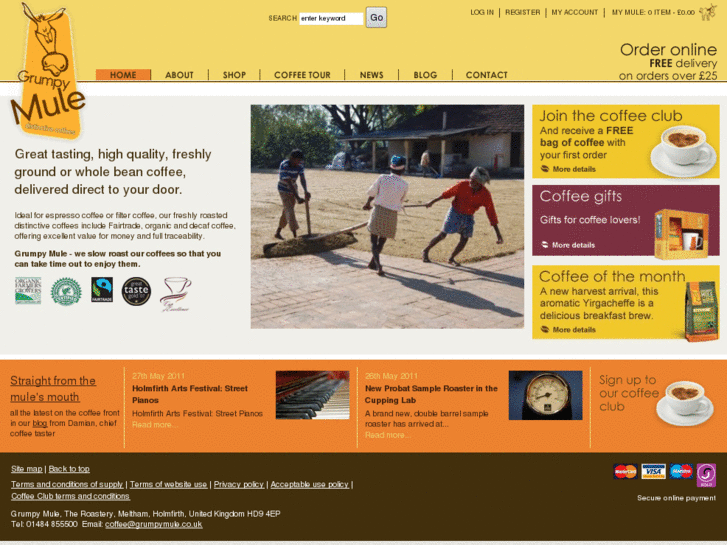Image resolution: width=727 pixels, height=545 pixels.
Task: Open MY MULE basket summary link
Action: pos(653,13)
